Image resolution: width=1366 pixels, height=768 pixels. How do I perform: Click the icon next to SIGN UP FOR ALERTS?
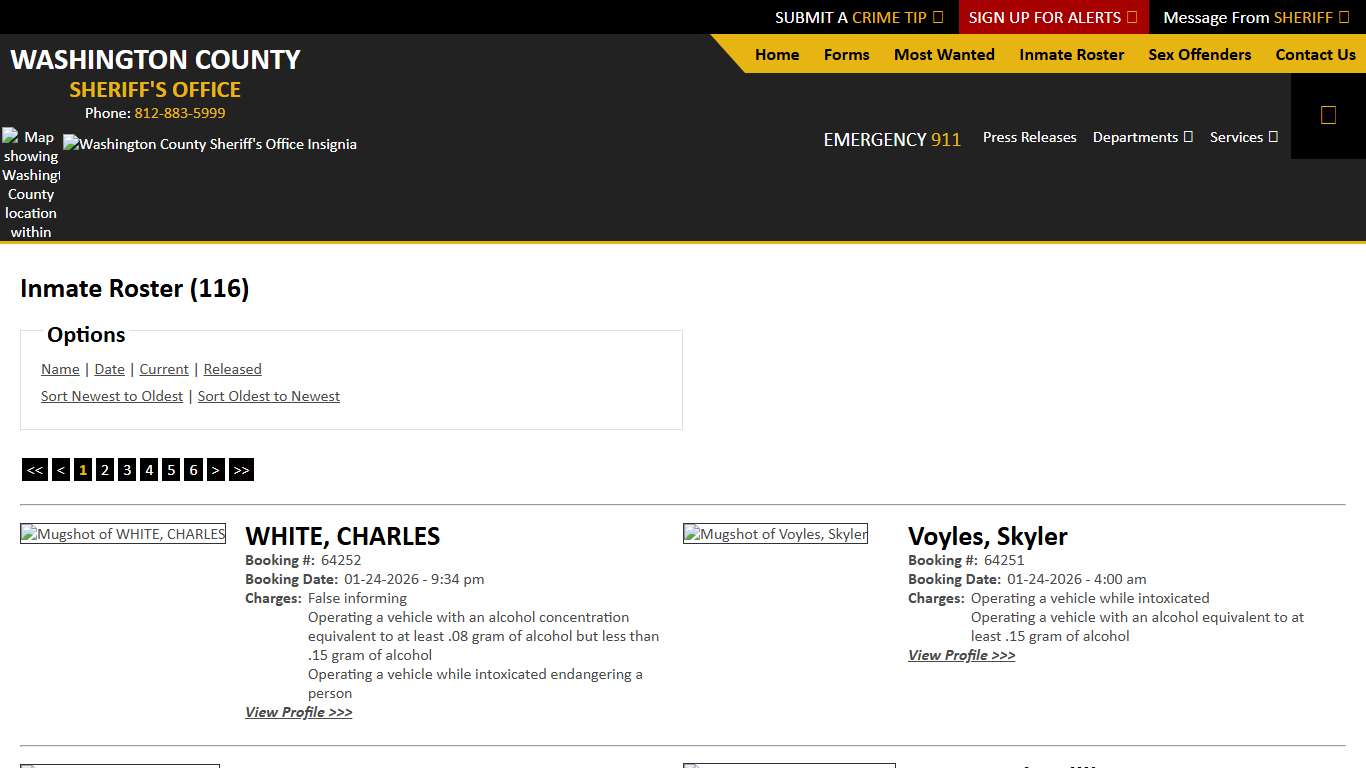[x=1132, y=17]
